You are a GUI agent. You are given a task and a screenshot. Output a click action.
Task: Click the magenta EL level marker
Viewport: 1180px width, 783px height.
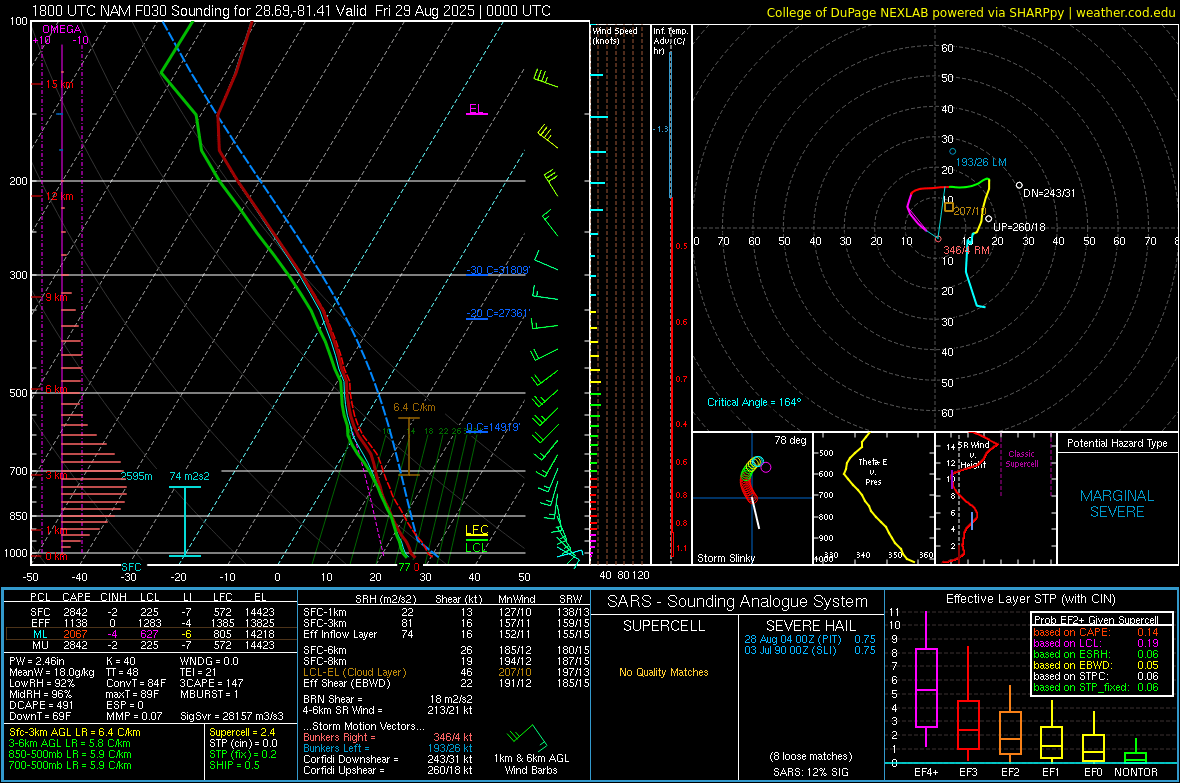click(x=476, y=110)
